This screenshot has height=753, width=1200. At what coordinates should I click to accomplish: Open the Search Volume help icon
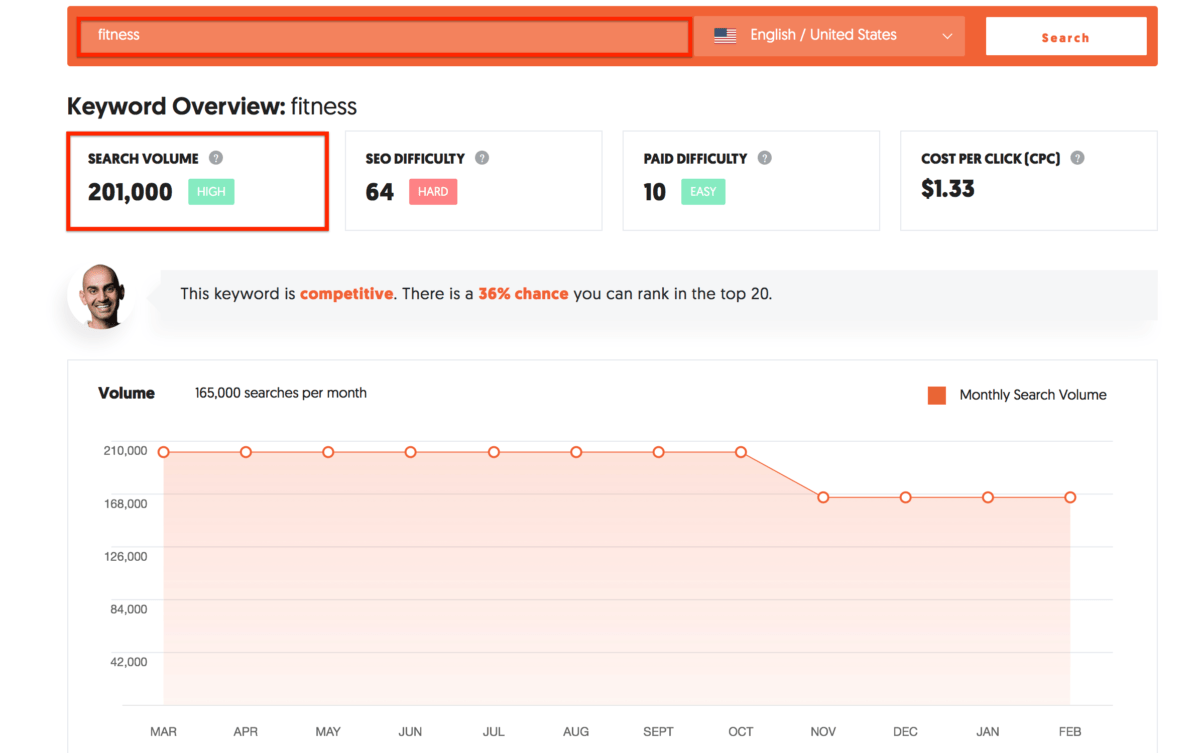point(216,158)
